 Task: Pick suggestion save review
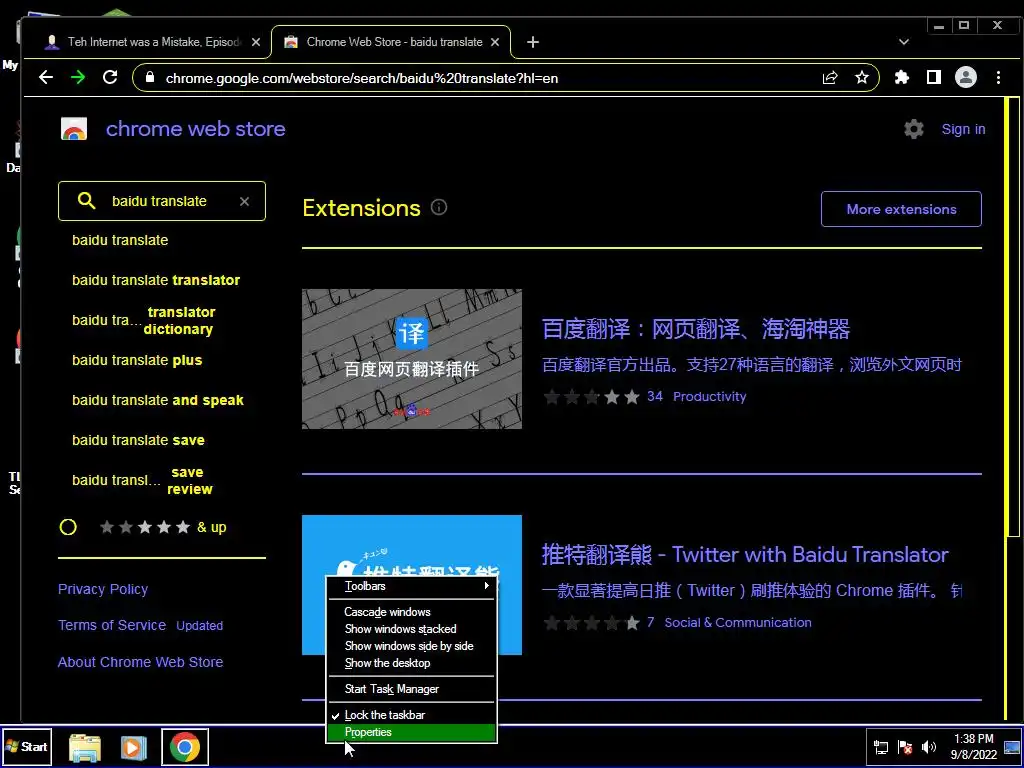tap(143, 481)
